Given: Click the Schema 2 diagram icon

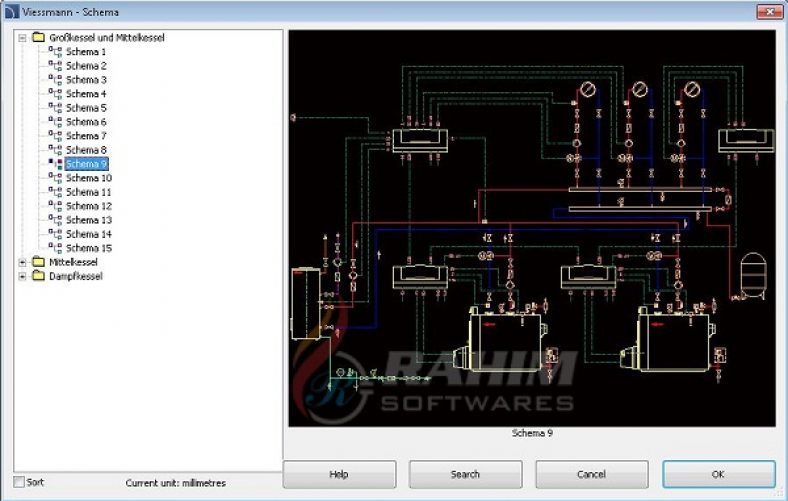Looking at the screenshot, I should pos(55,65).
